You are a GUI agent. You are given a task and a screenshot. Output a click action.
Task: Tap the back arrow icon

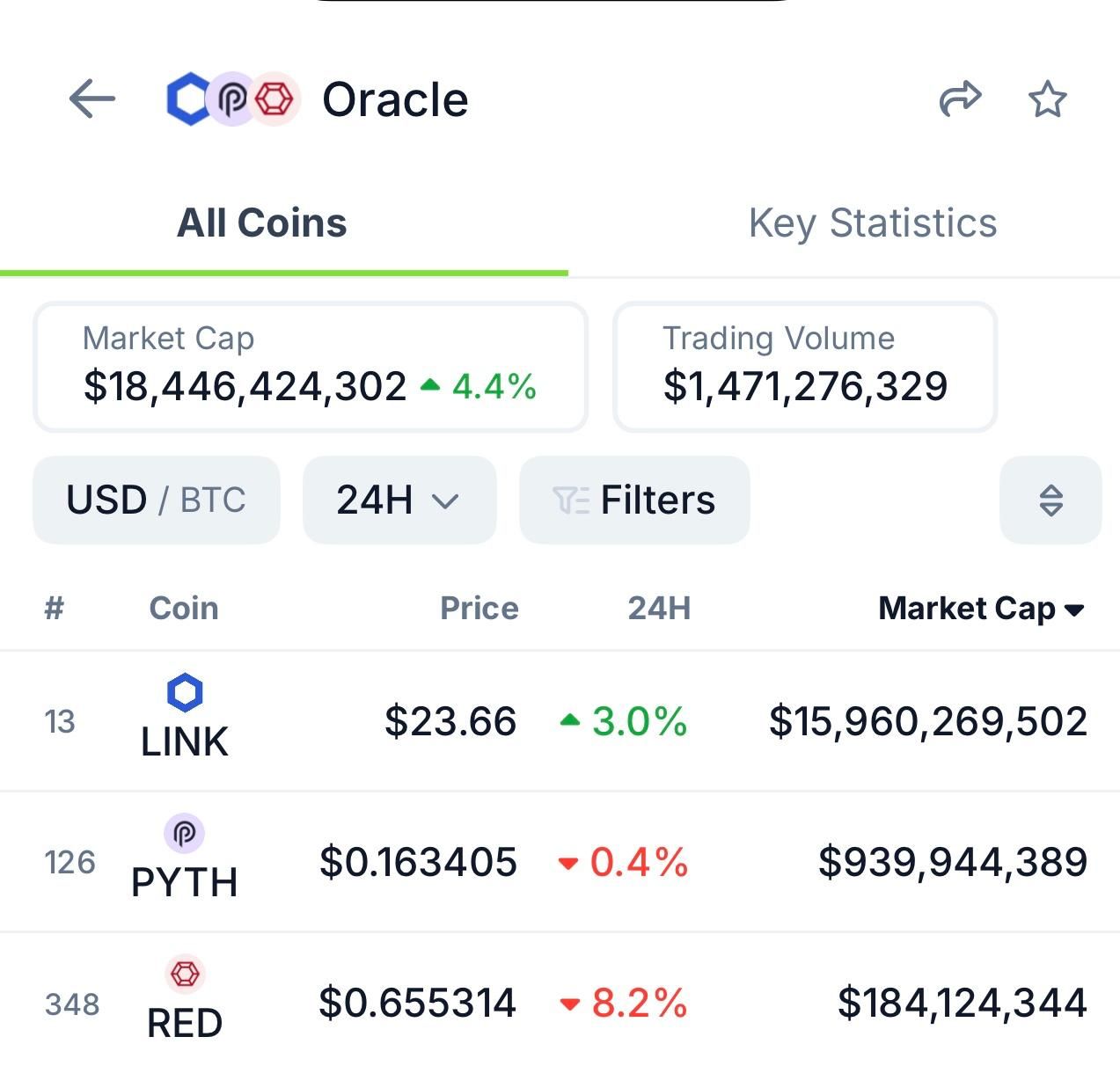[x=92, y=99]
